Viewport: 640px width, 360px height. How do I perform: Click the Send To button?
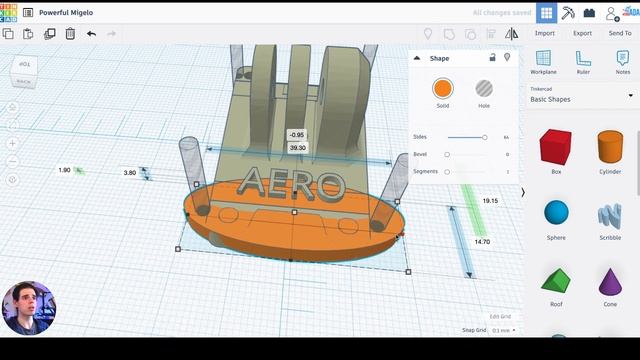pos(620,33)
